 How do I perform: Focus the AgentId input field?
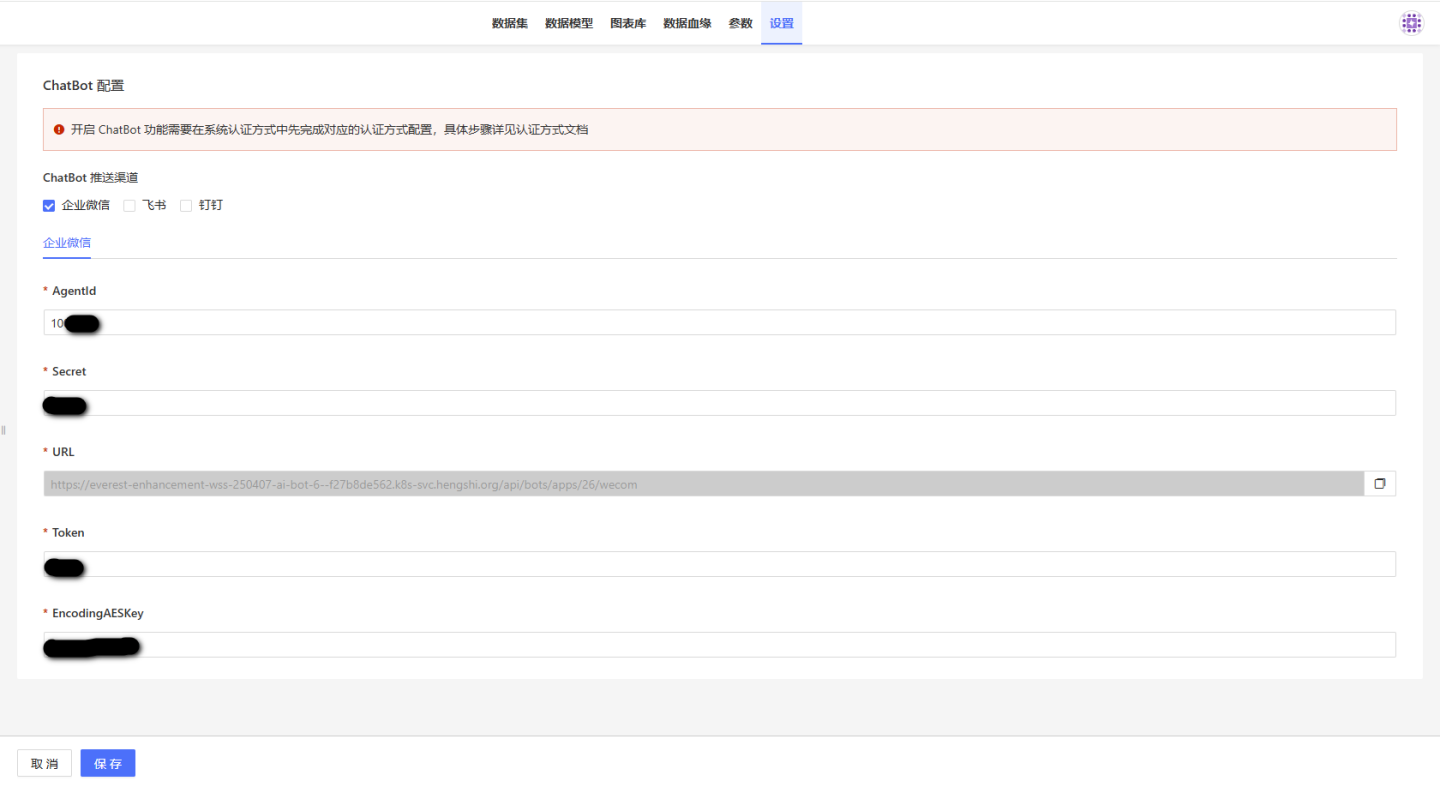[x=719, y=322]
